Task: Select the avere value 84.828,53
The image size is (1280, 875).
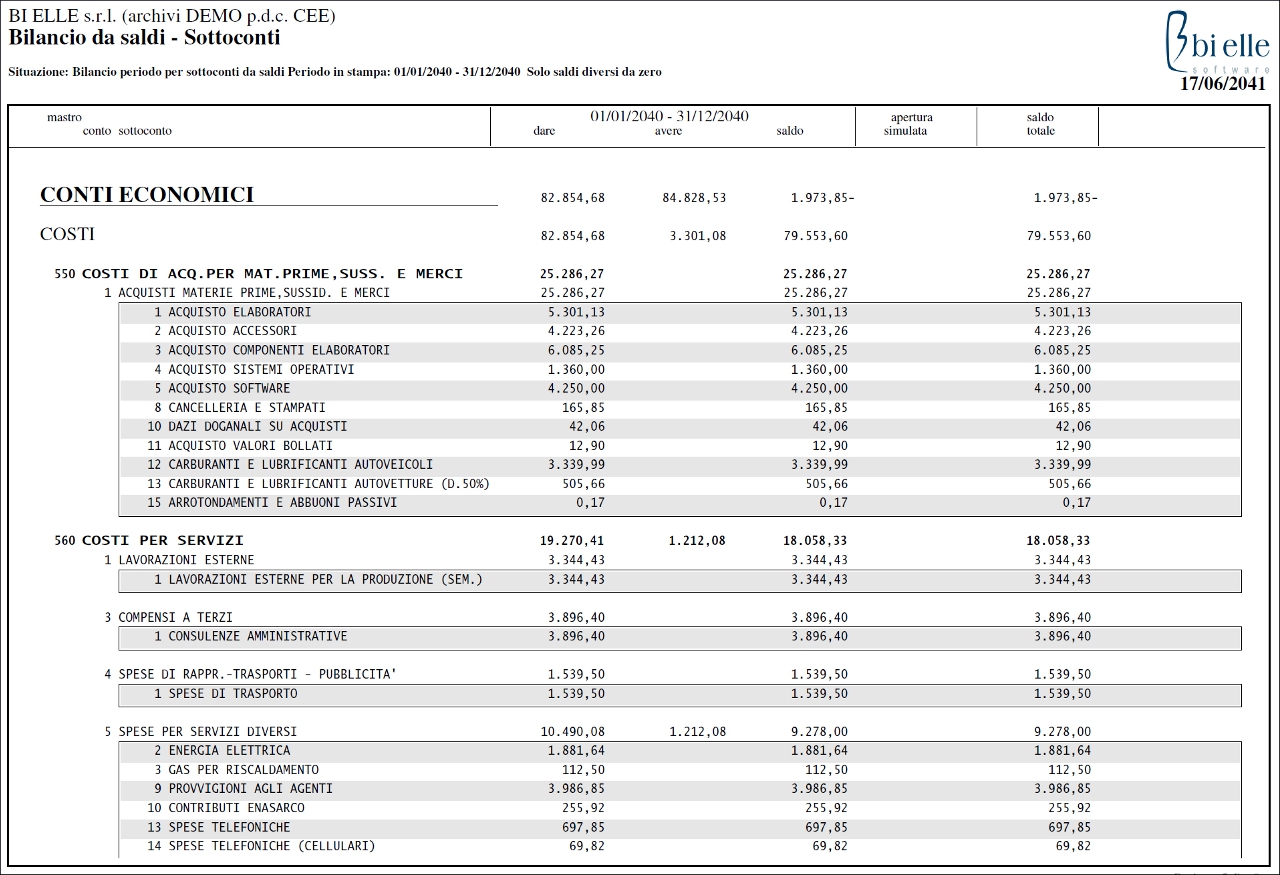Action: tap(694, 198)
